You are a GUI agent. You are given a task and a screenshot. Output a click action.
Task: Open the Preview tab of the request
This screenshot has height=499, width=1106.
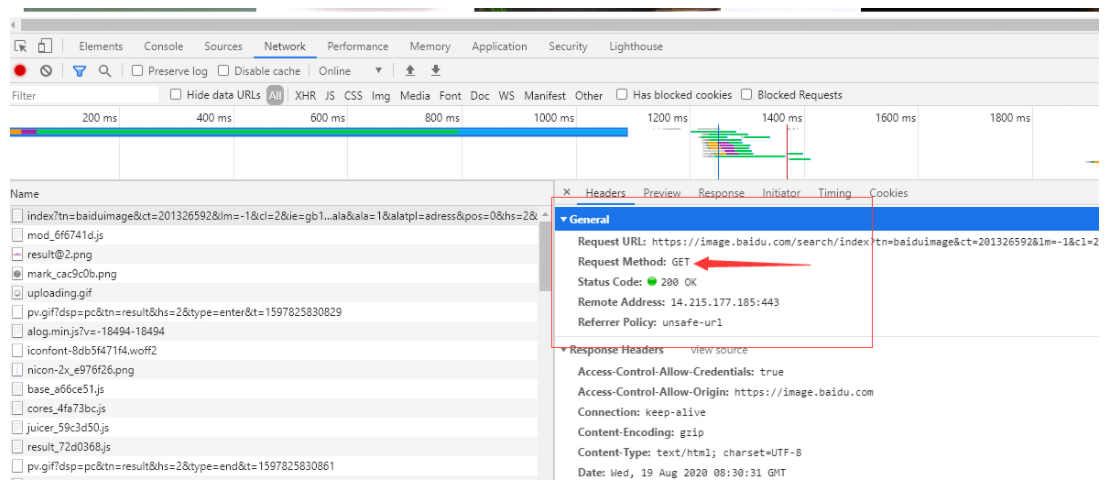pos(661,193)
